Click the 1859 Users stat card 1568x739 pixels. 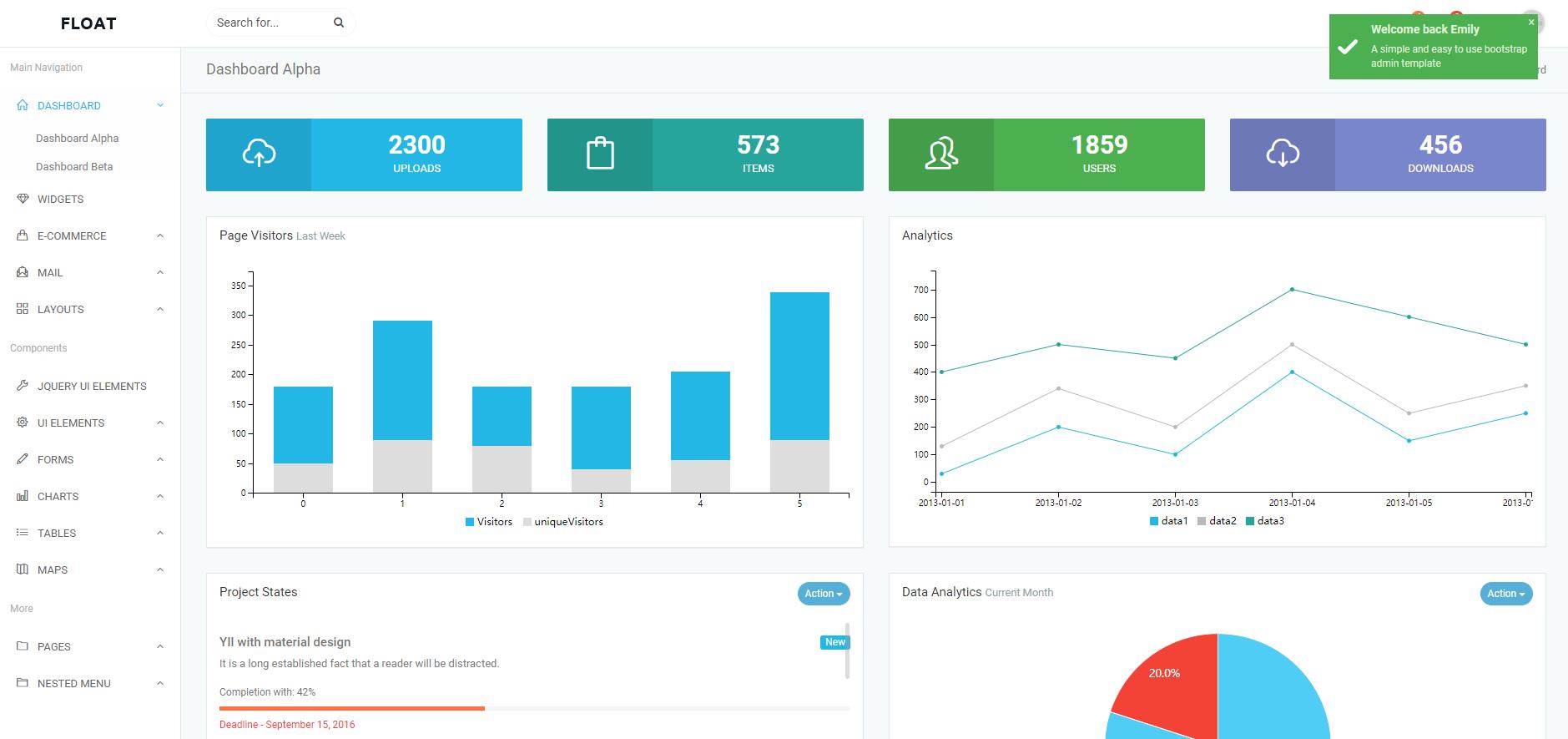pyautogui.click(x=1046, y=154)
